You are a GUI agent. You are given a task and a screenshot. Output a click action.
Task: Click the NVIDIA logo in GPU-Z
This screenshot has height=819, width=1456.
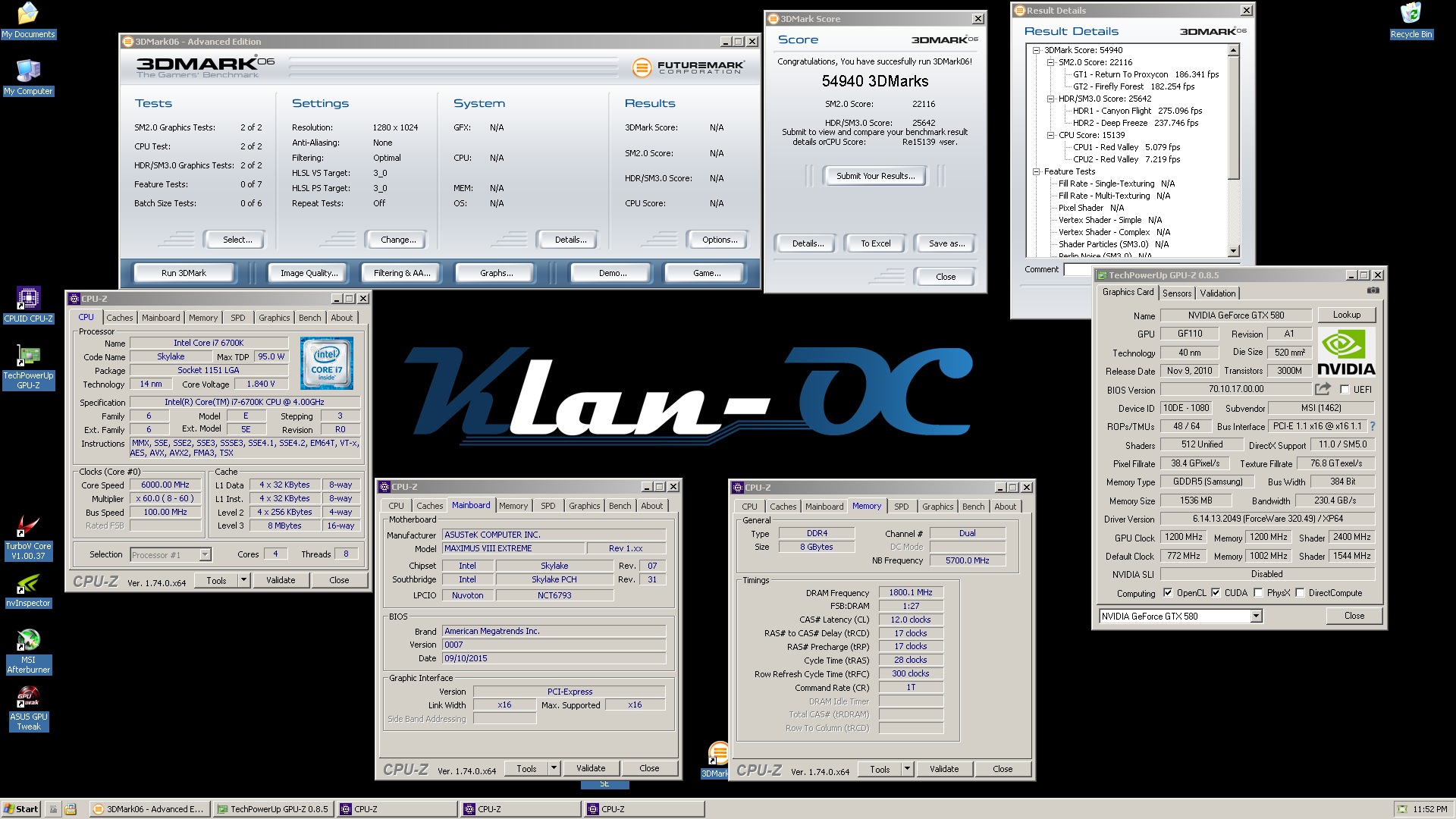[1346, 351]
